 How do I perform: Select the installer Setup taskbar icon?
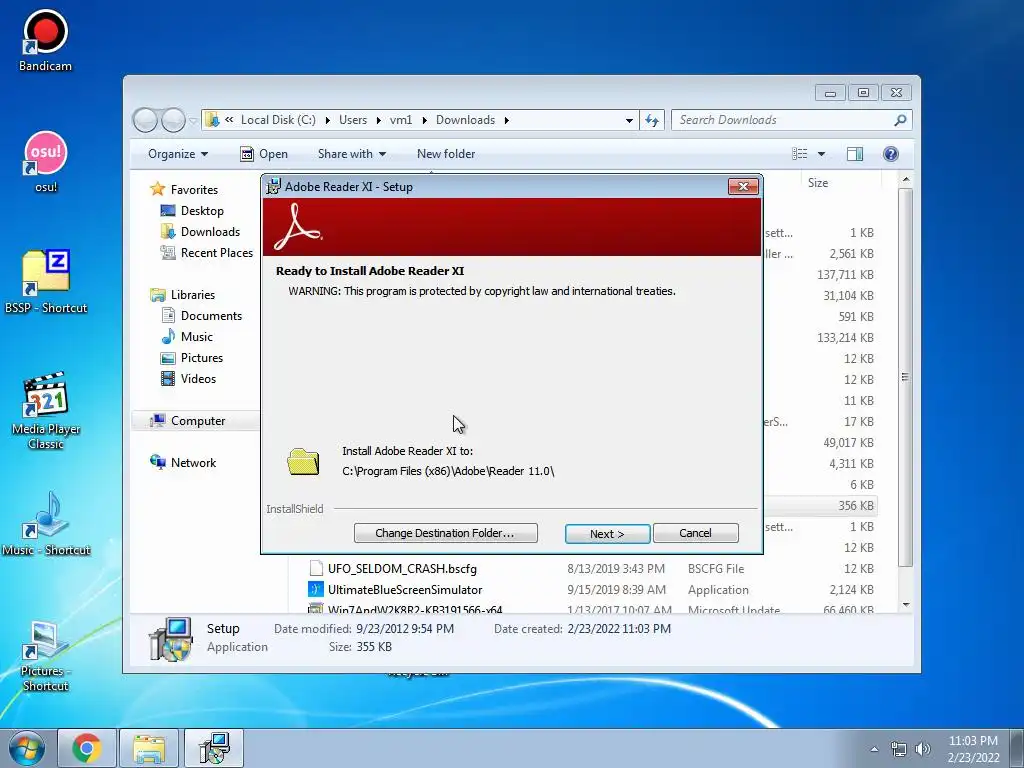click(x=214, y=748)
